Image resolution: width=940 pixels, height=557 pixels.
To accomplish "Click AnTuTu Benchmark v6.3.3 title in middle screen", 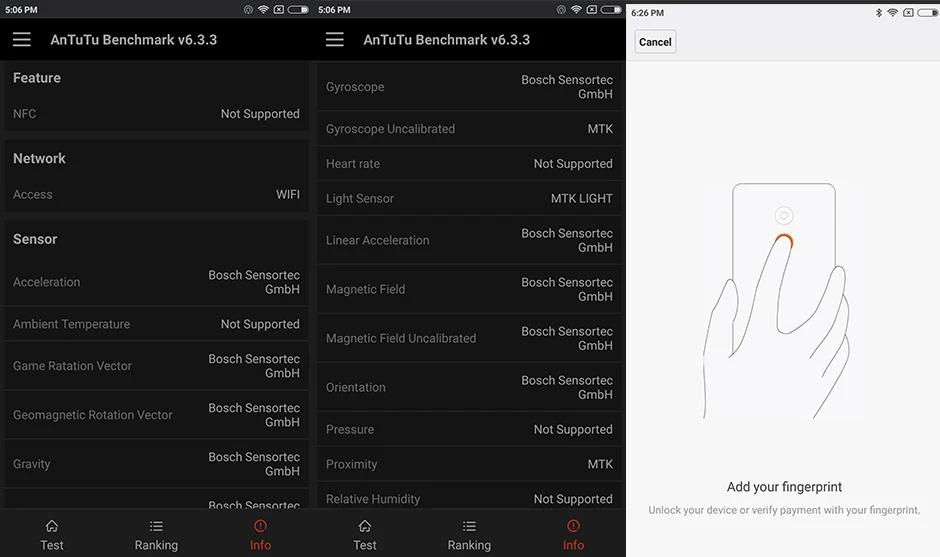I will [447, 40].
